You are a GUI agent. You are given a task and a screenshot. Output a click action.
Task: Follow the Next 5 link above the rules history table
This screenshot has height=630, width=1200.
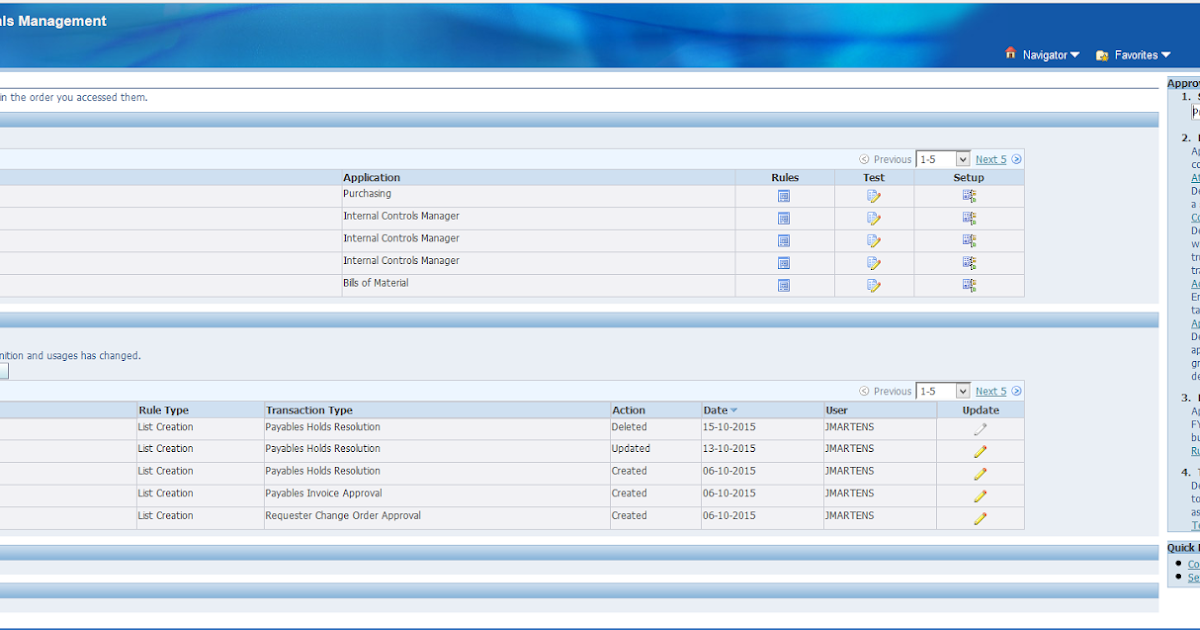(991, 390)
